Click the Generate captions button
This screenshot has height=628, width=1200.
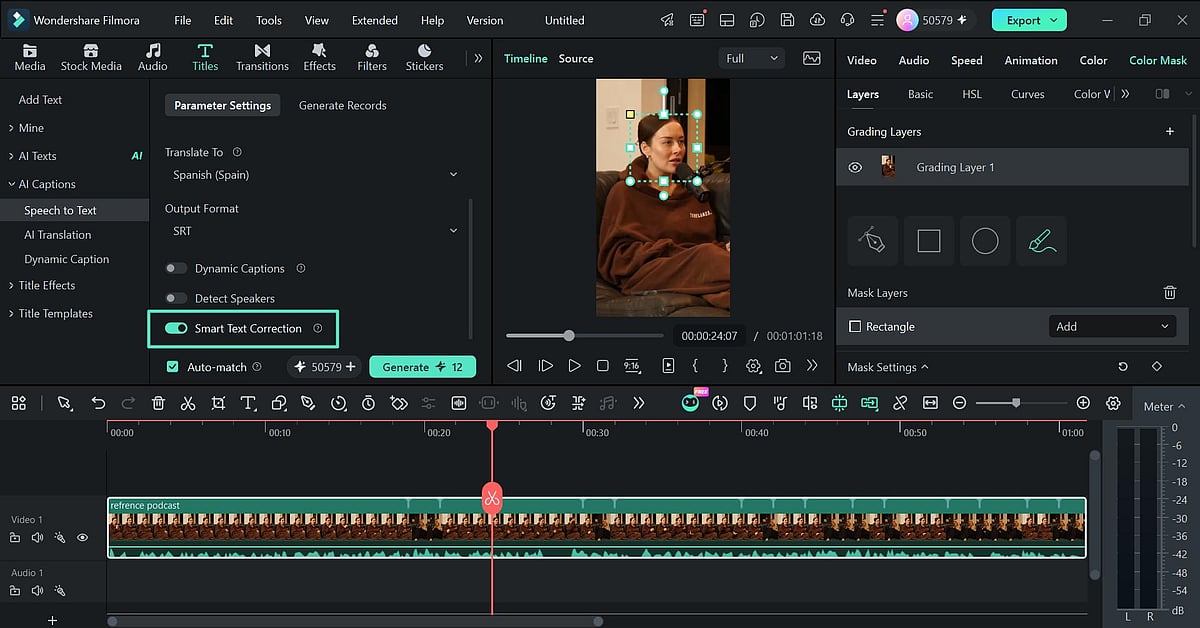[422, 367]
